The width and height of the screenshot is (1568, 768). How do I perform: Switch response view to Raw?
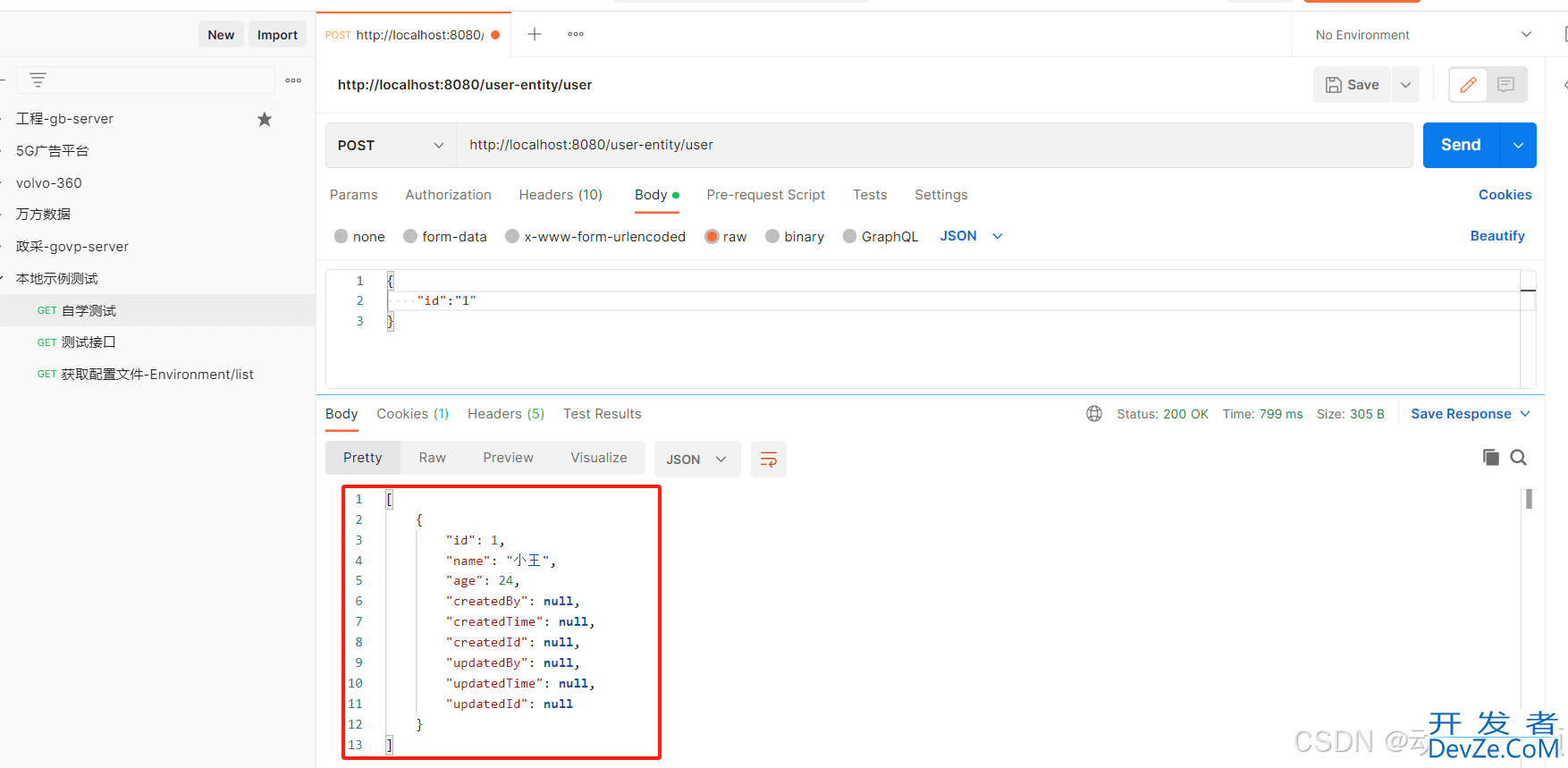tap(433, 458)
